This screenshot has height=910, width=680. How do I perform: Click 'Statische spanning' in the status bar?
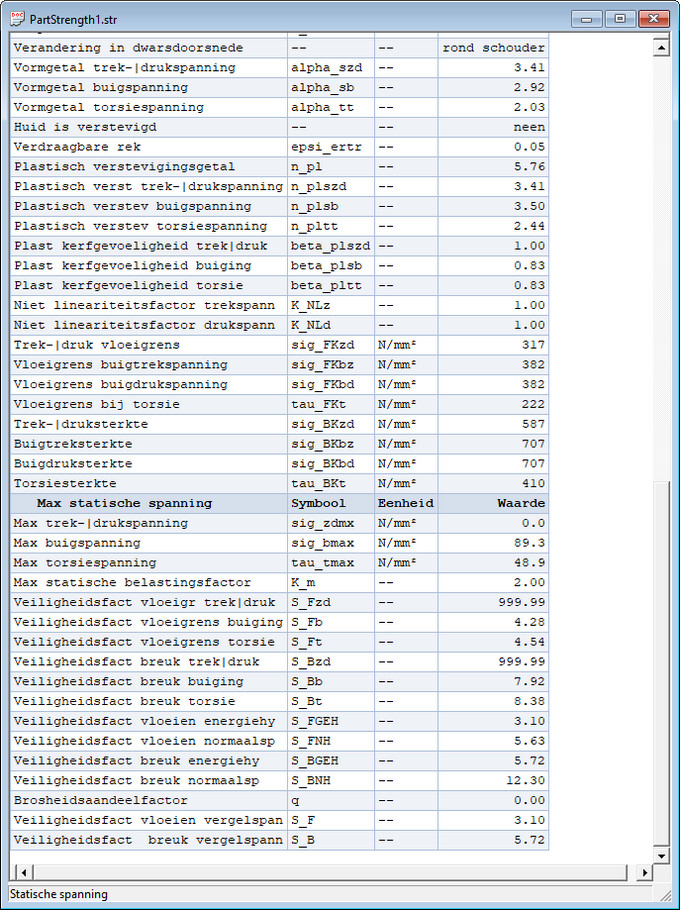point(59,894)
